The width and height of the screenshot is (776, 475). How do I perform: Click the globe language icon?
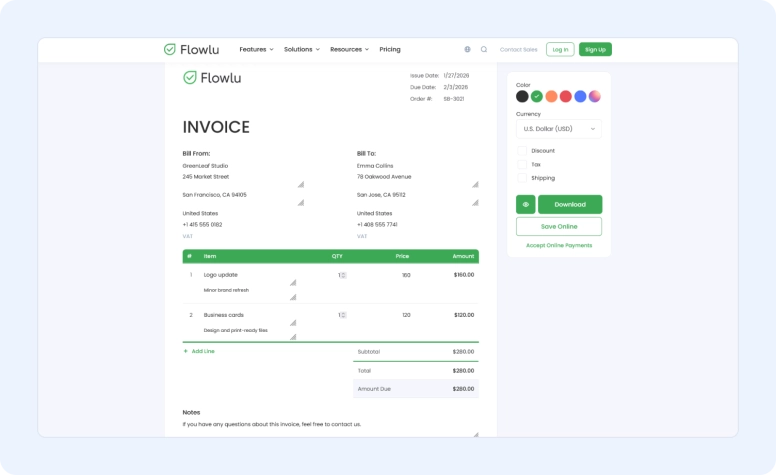[x=467, y=49]
